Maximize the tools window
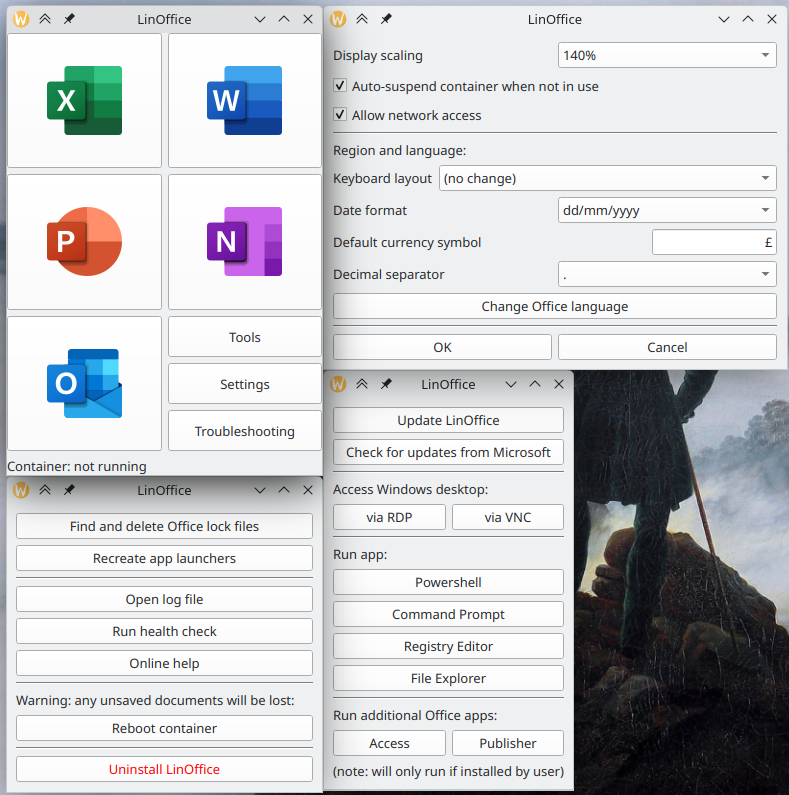The width and height of the screenshot is (789, 795). pos(535,384)
